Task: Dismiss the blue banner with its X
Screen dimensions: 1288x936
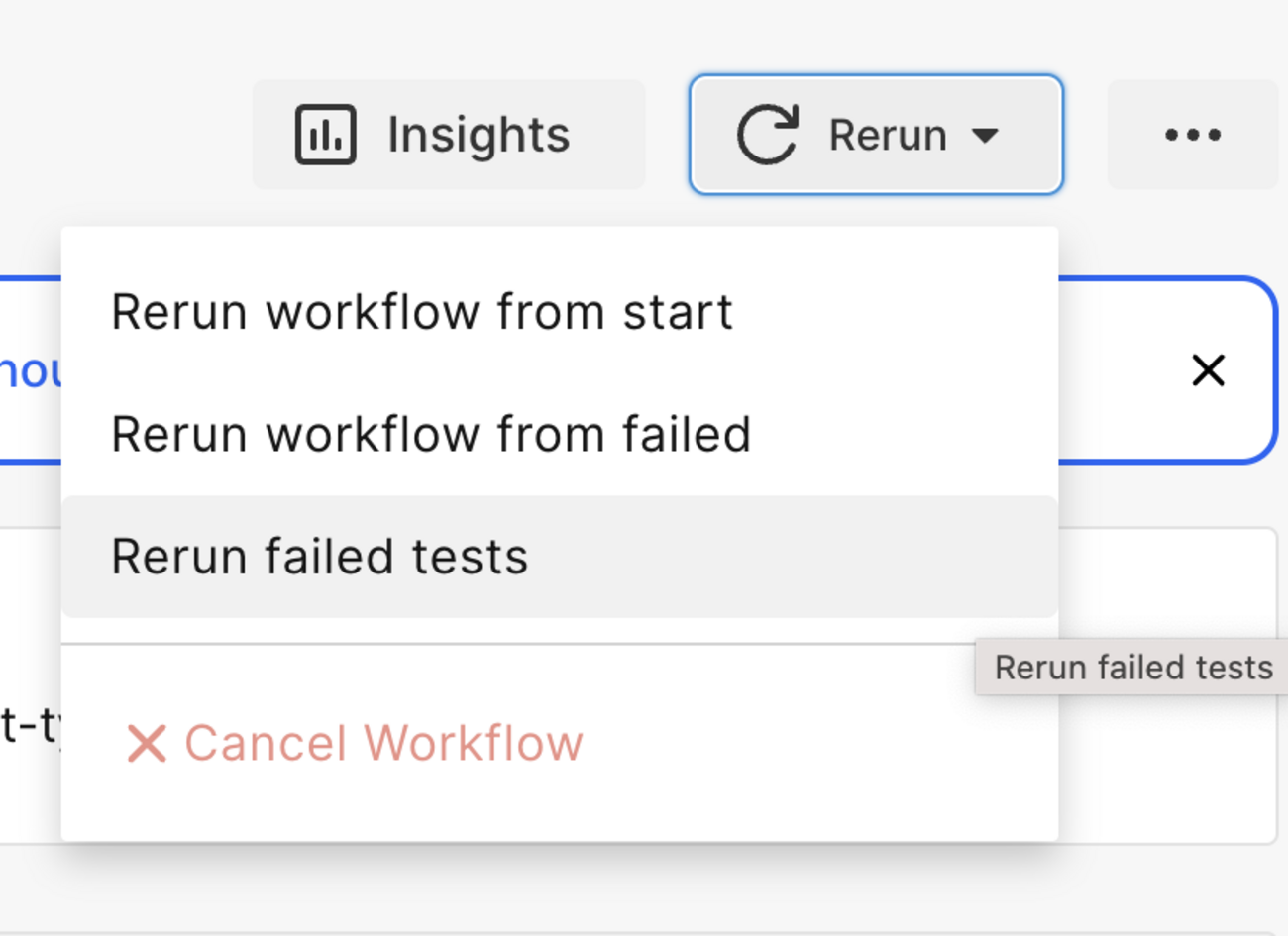Action: 1208,370
